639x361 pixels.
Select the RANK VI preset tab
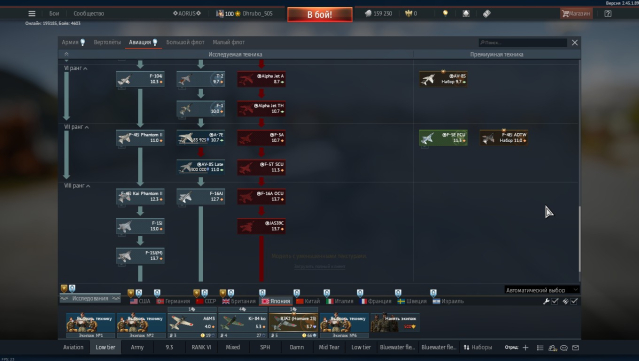coord(201,347)
